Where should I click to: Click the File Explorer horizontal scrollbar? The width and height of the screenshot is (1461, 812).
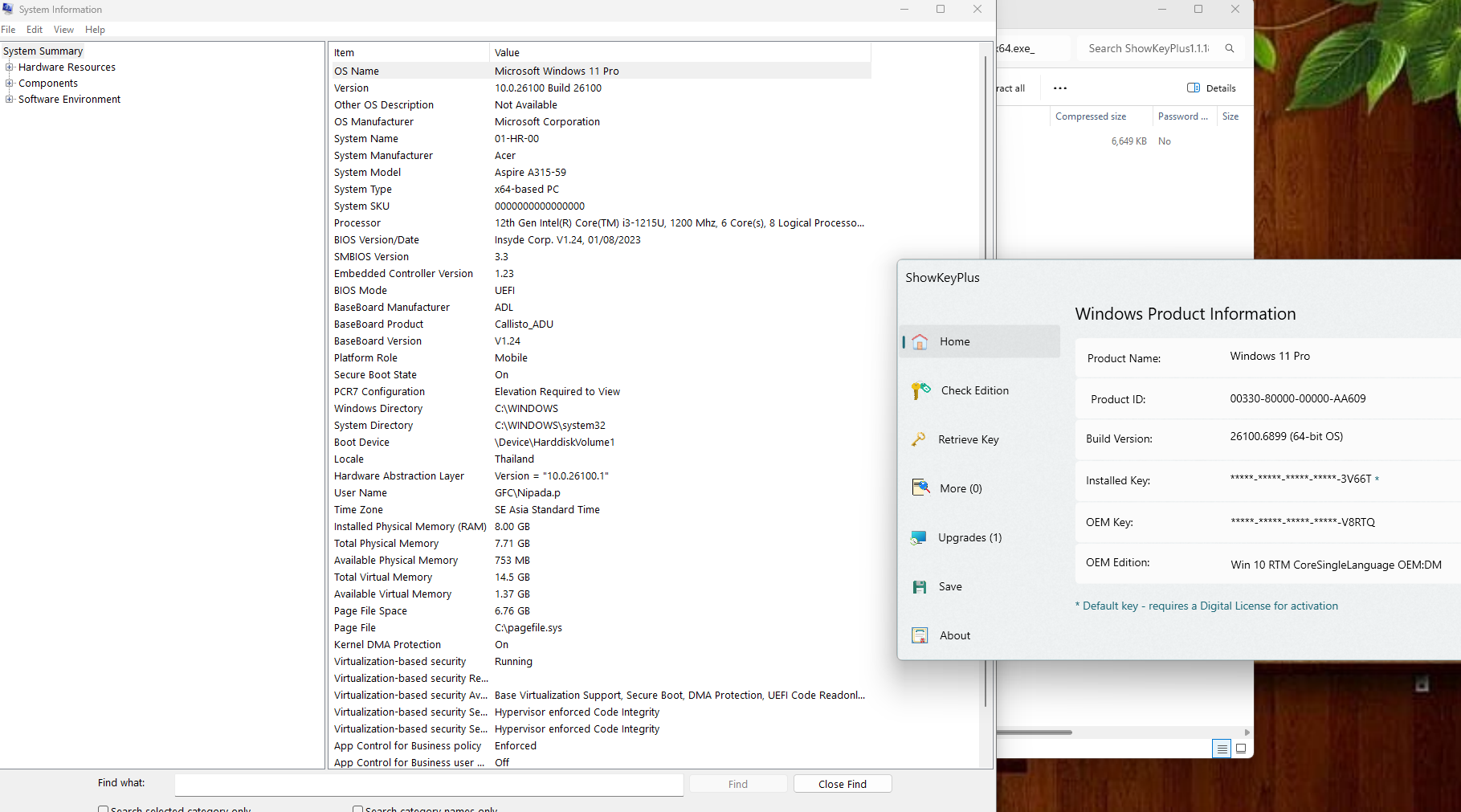pos(1035,732)
